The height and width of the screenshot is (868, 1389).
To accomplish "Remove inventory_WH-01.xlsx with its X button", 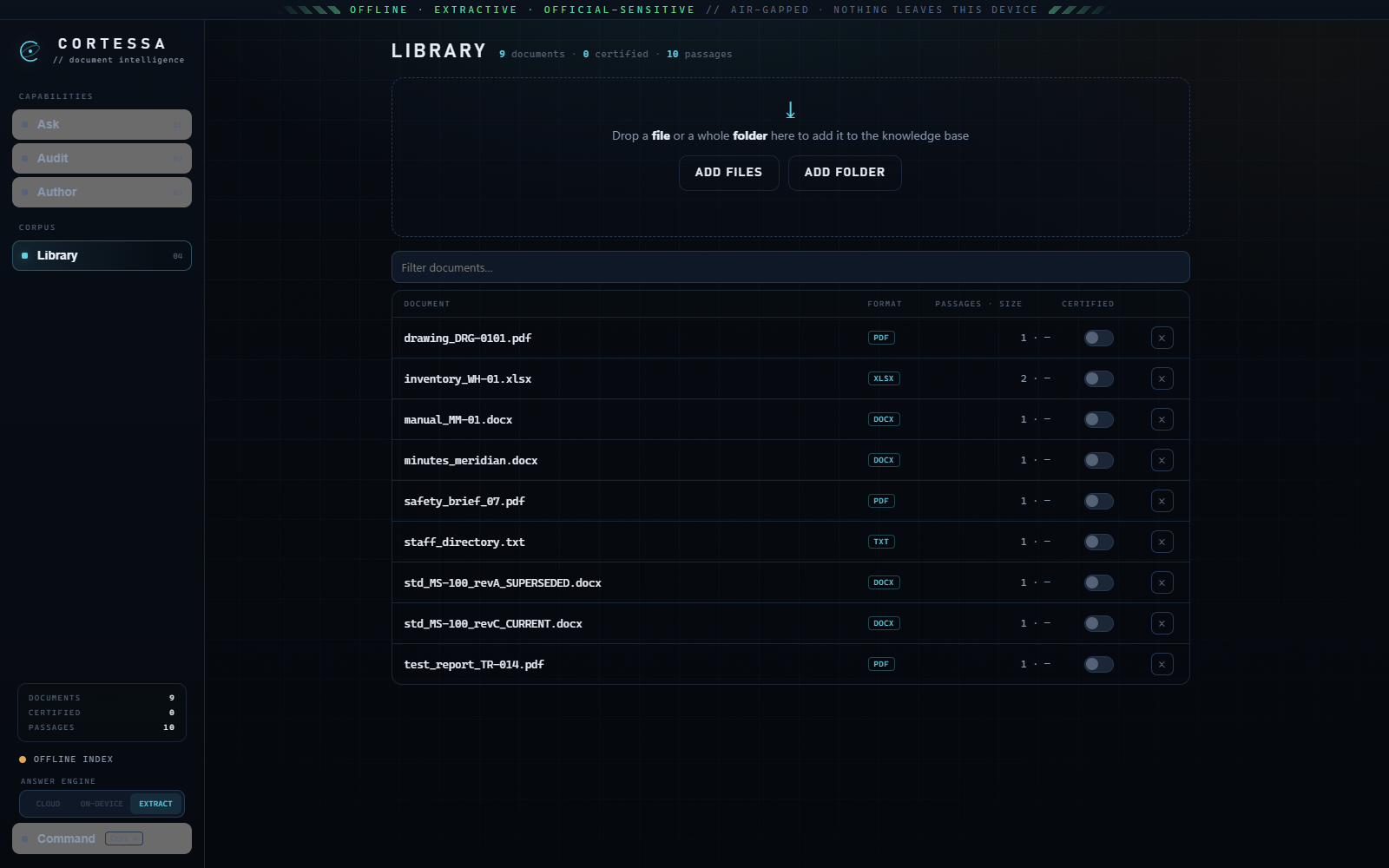I will pyautogui.click(x=1162, y=378).
